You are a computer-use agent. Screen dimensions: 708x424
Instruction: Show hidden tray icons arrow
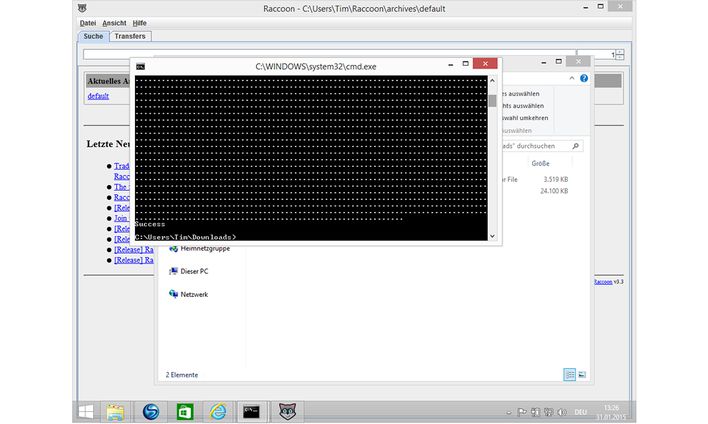(509, 412)
